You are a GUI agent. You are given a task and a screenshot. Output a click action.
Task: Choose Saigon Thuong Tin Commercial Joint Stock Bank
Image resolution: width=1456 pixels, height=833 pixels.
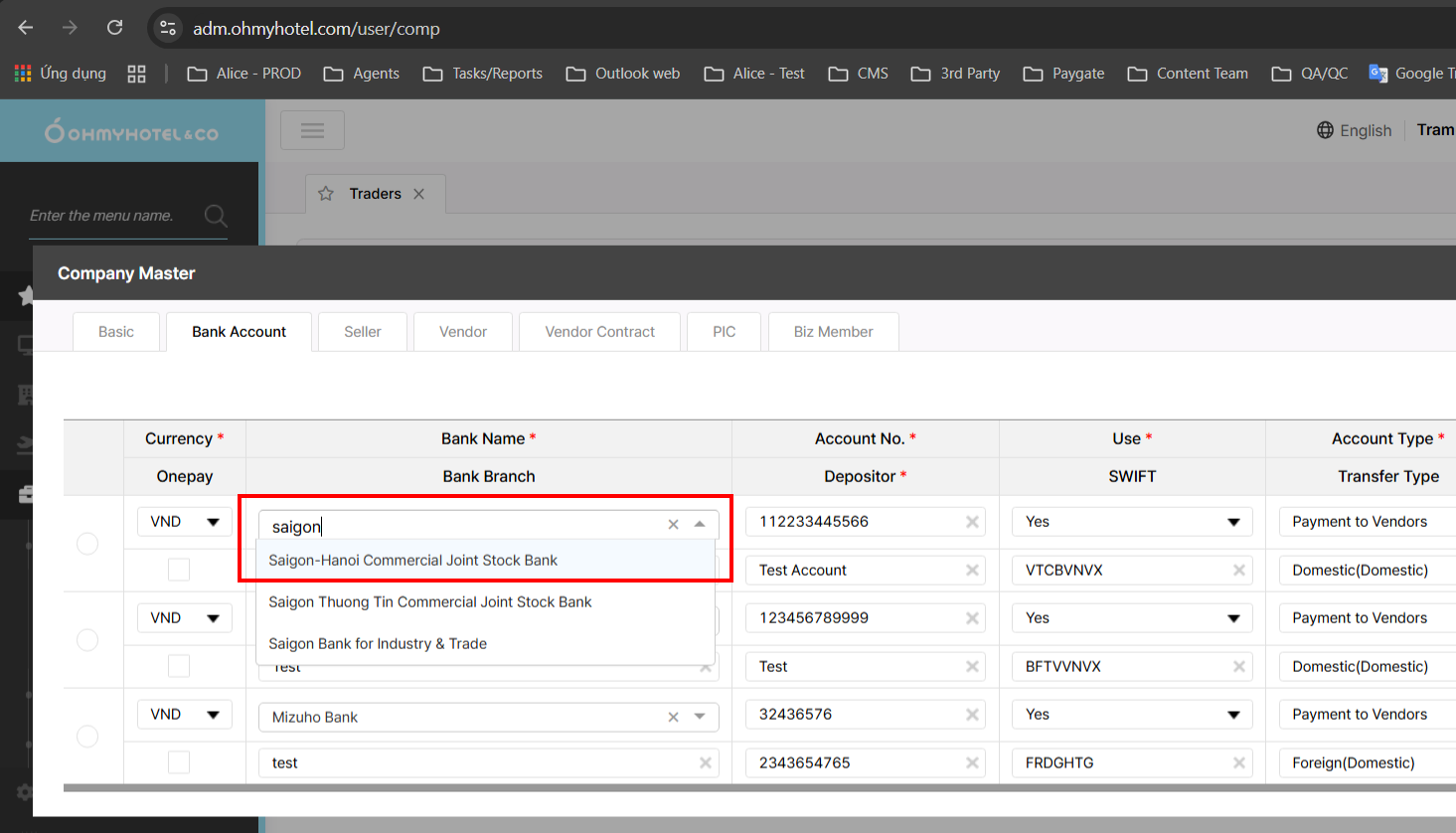click(430, 602)
